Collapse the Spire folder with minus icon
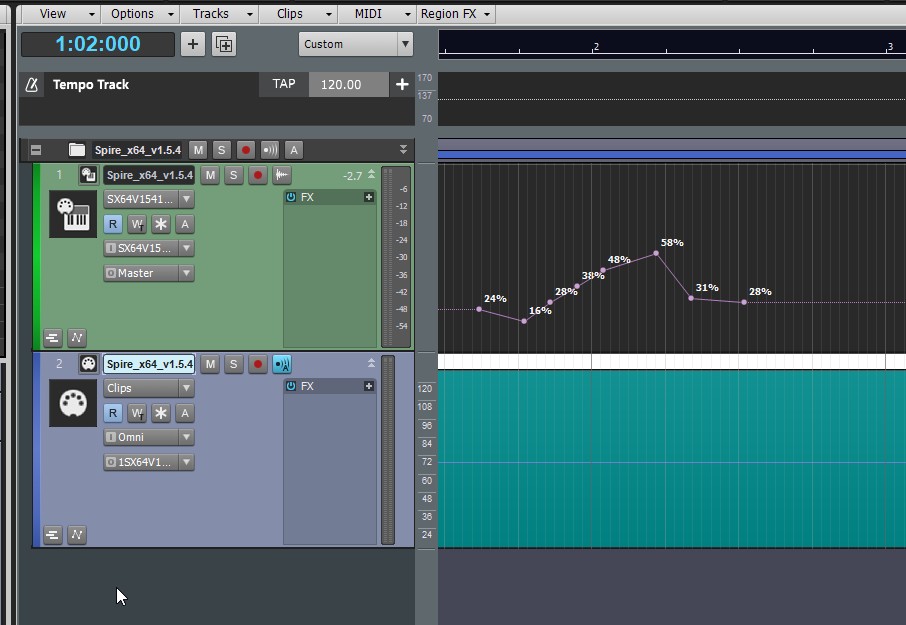 coord(36,150)
